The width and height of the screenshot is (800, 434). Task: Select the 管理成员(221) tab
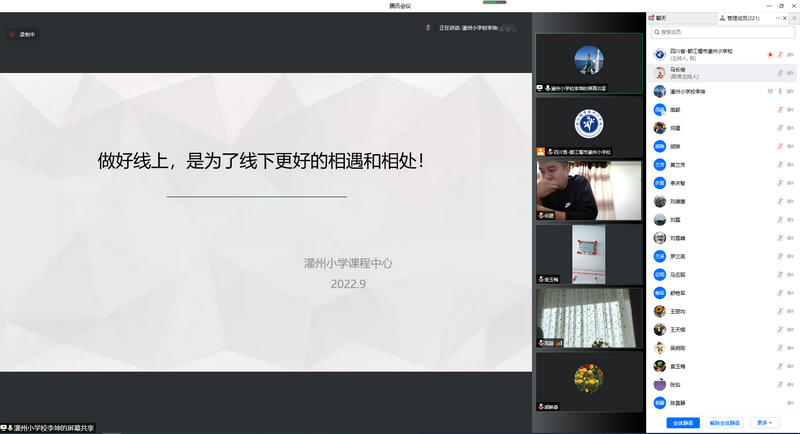click(741, 18)
